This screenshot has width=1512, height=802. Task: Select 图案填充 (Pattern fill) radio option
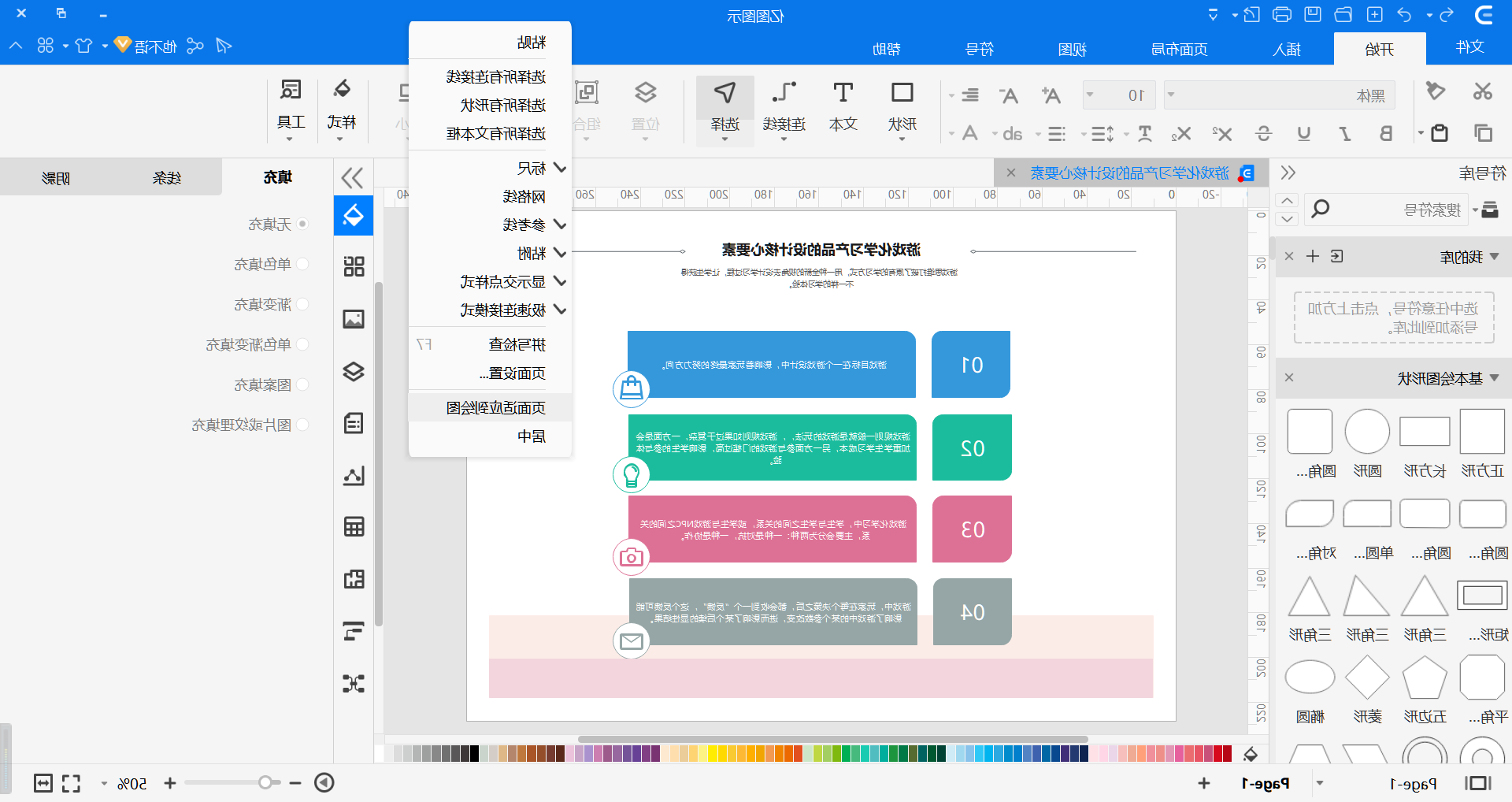(302, 384)
